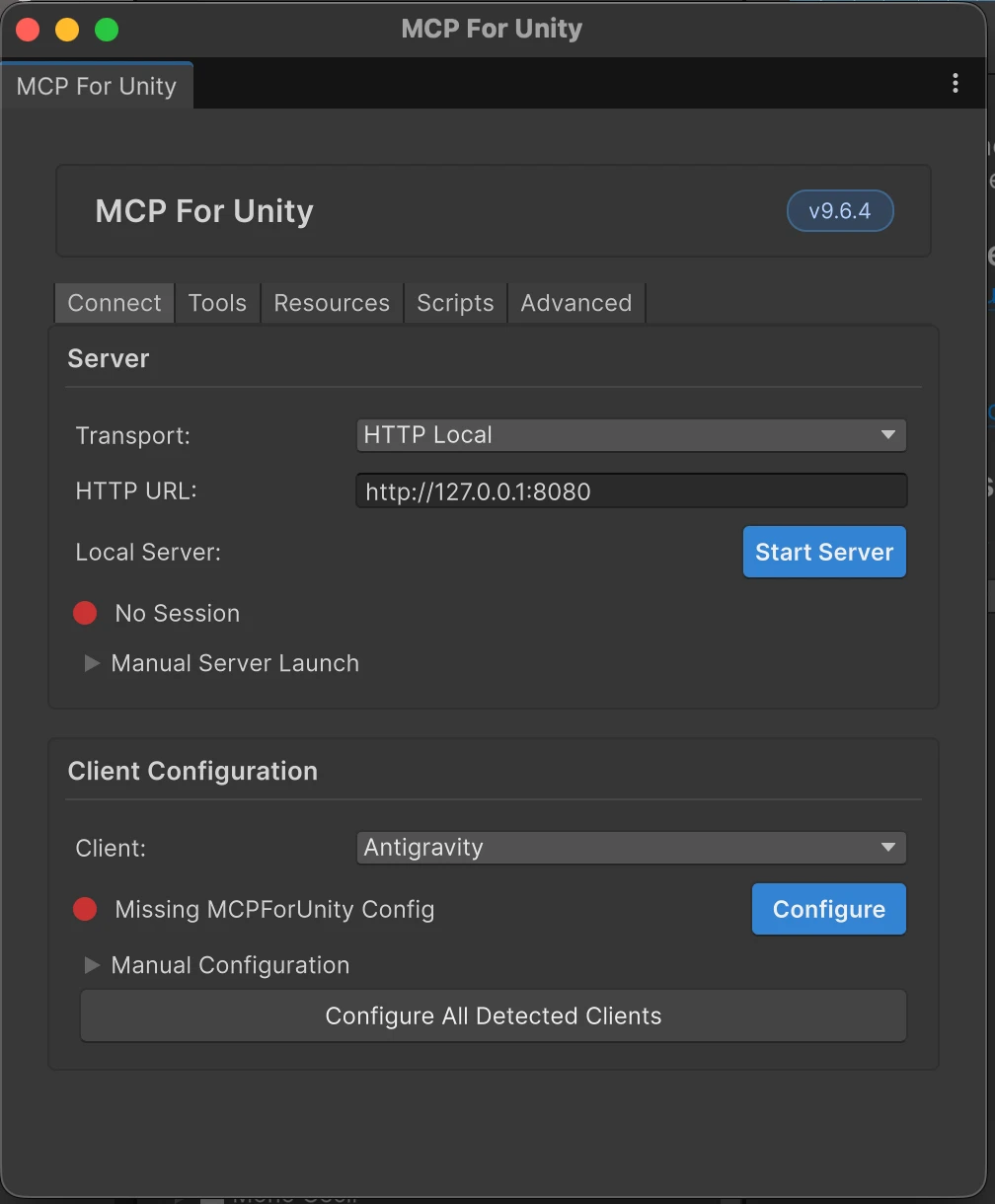Viewport: 995px width, 1204px height.
Task: Click the Client Configuration heading
Action: 192,771
